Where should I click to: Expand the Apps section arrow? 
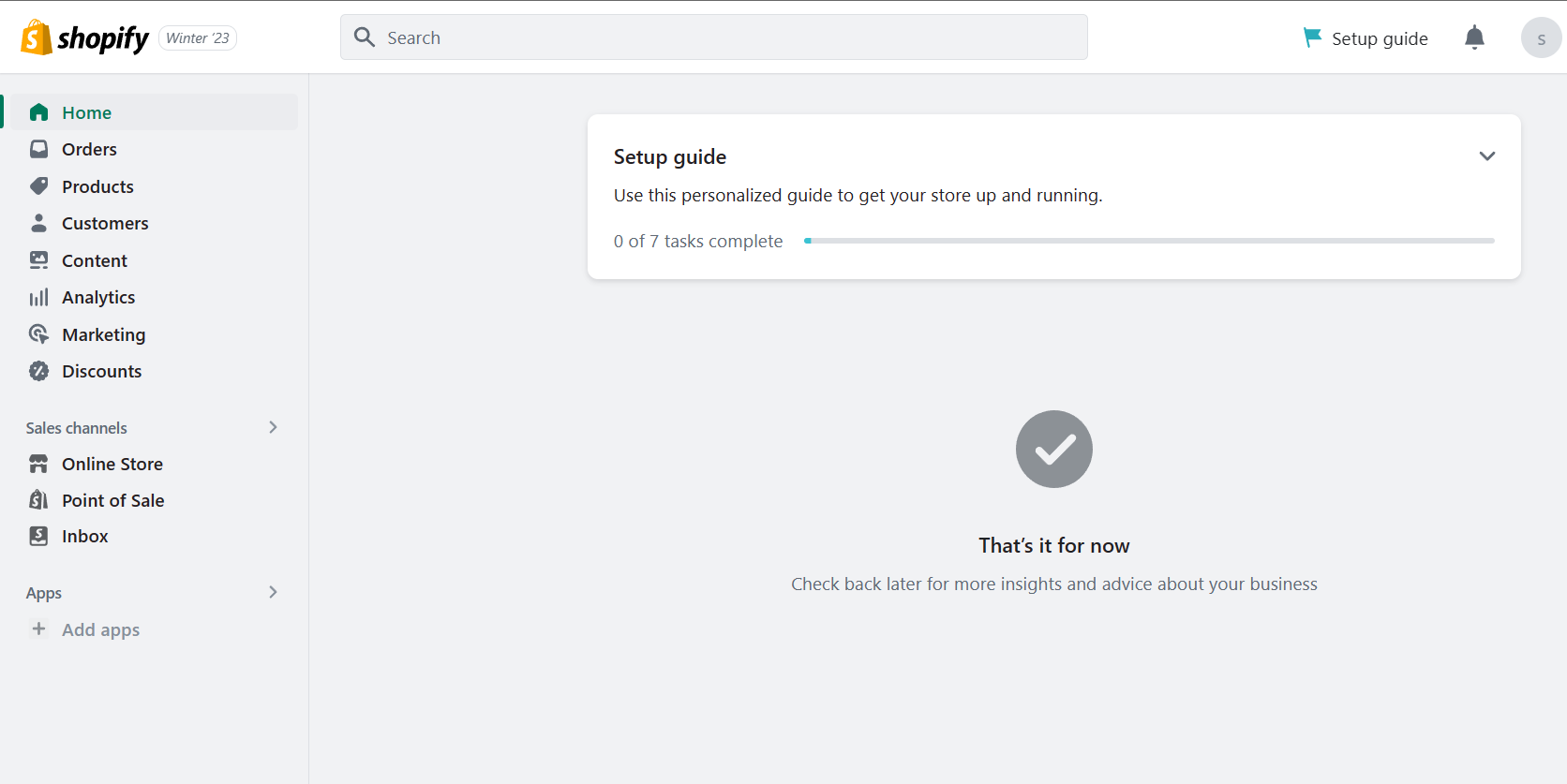(273, 592)
